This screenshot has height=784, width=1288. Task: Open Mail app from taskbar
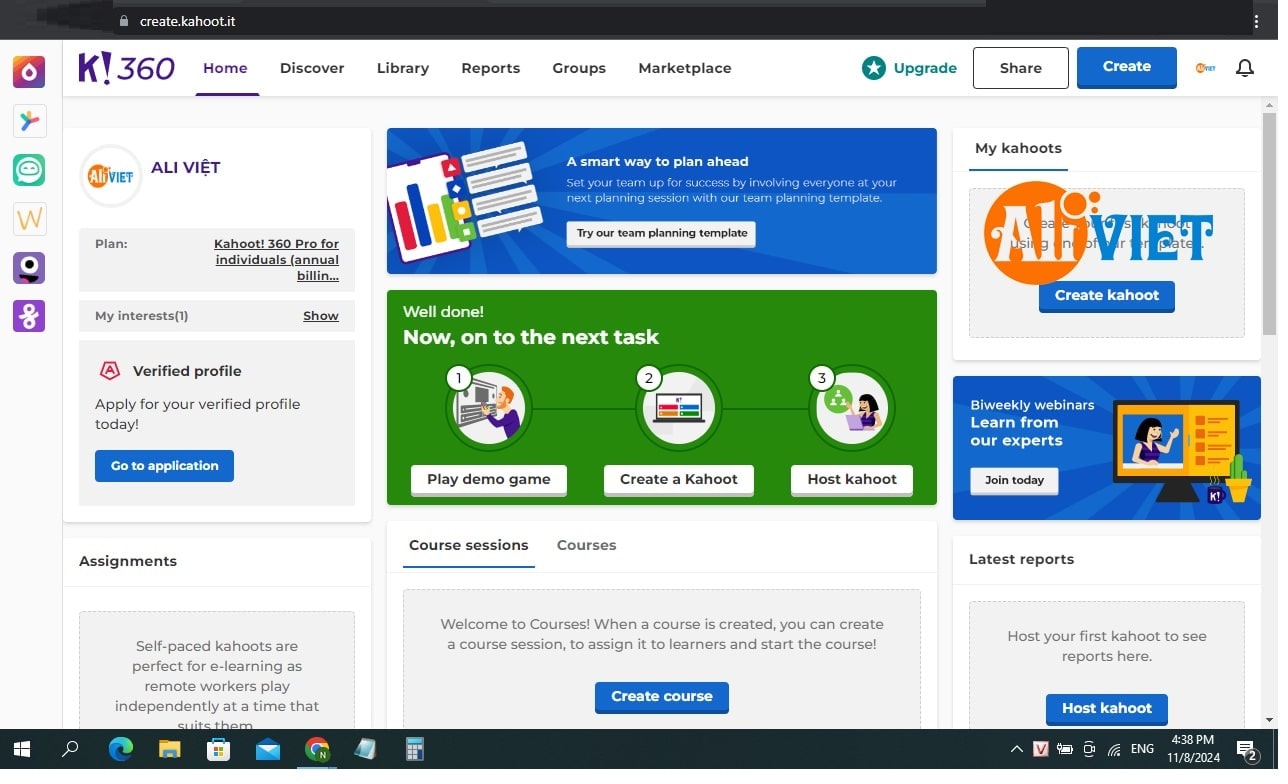pyautogui.click(x=267, y=749)
